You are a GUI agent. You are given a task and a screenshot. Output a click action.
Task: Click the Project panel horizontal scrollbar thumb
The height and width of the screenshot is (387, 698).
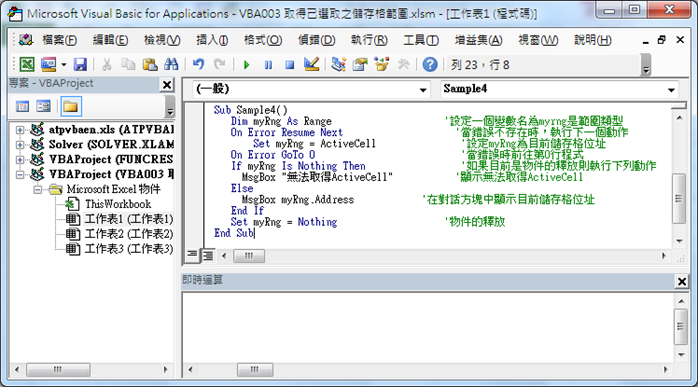pyautogui.click(x=58, y=369)
